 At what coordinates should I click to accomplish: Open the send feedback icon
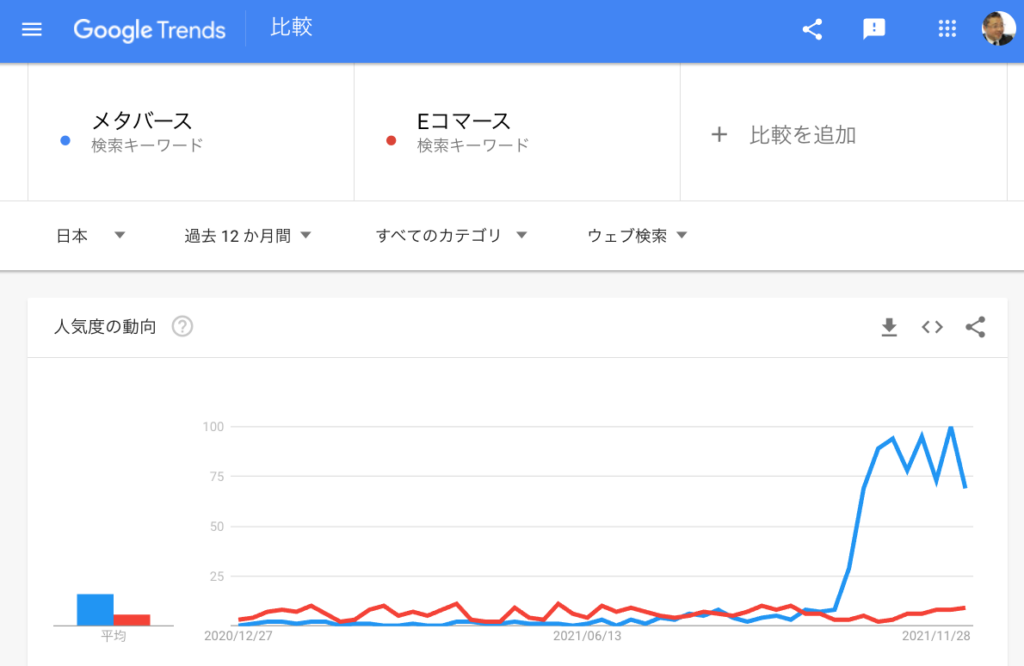click(x=874, y=29)
